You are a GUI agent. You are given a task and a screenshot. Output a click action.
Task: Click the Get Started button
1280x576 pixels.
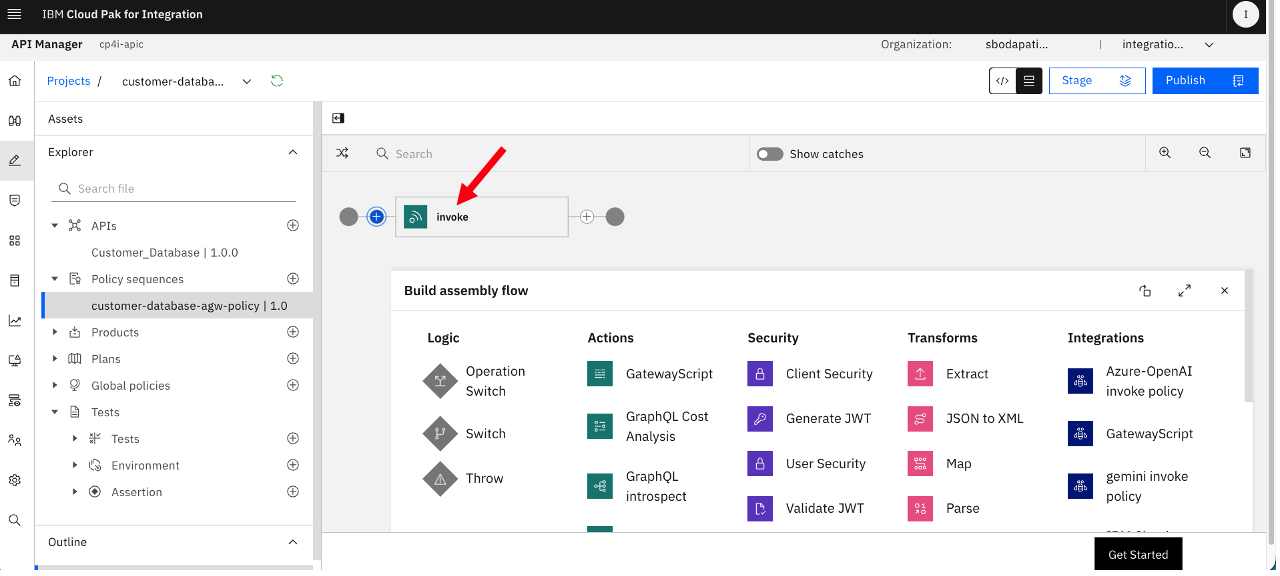click(x=1138, y=555)
